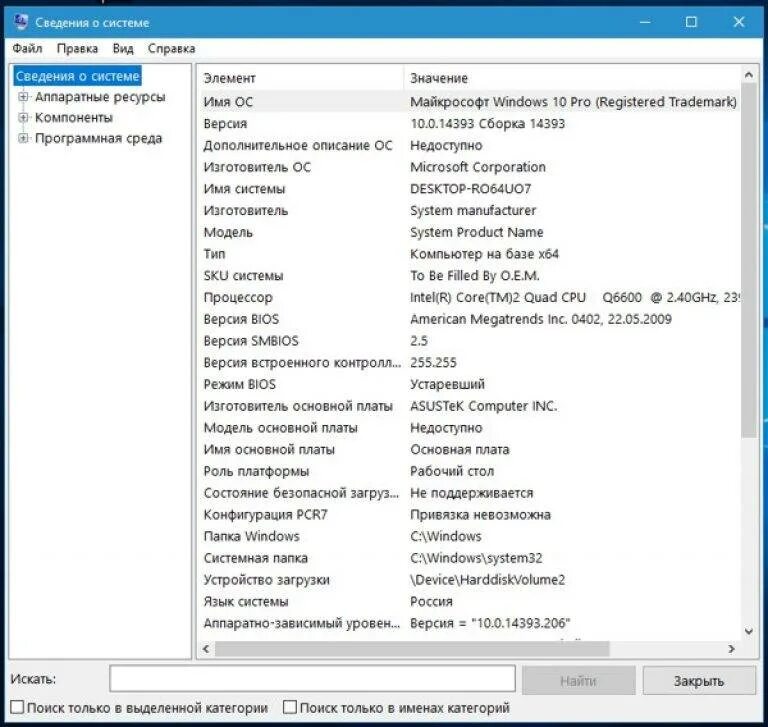The image size is (768, 727).
Task: Select Аппаратные ресурсы tree item label
Action: (100, 97)
